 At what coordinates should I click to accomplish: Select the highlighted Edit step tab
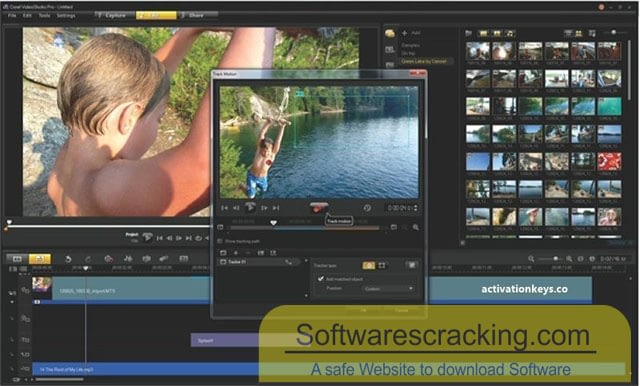[156, 15]
